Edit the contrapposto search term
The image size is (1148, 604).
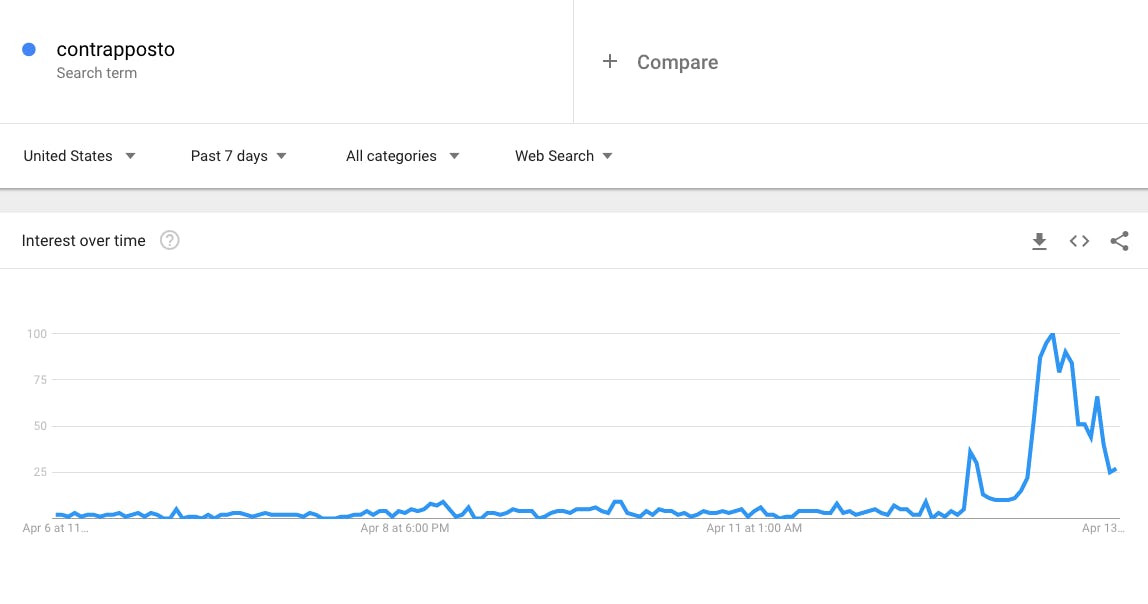pyautogui.click(x=116, y=49)
